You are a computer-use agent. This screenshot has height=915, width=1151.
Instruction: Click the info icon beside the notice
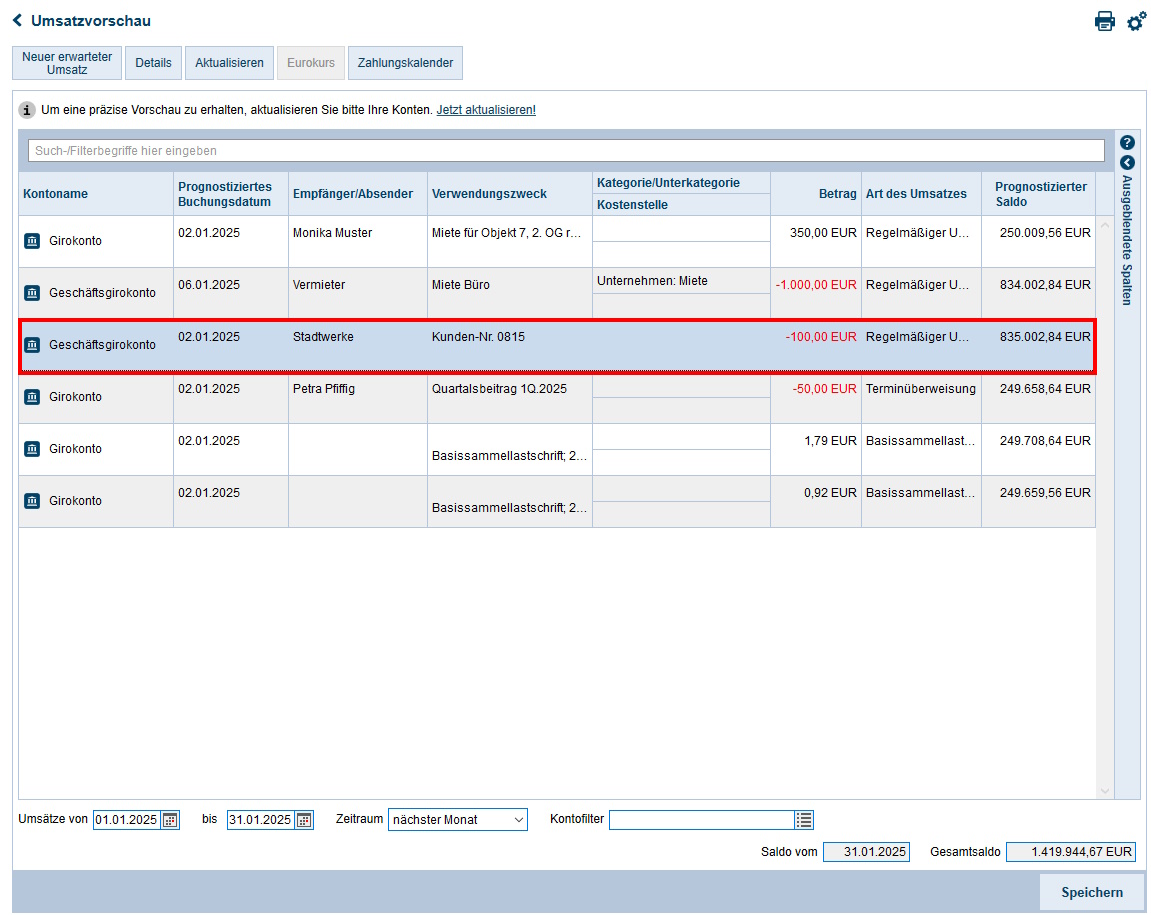coord(26,110)
